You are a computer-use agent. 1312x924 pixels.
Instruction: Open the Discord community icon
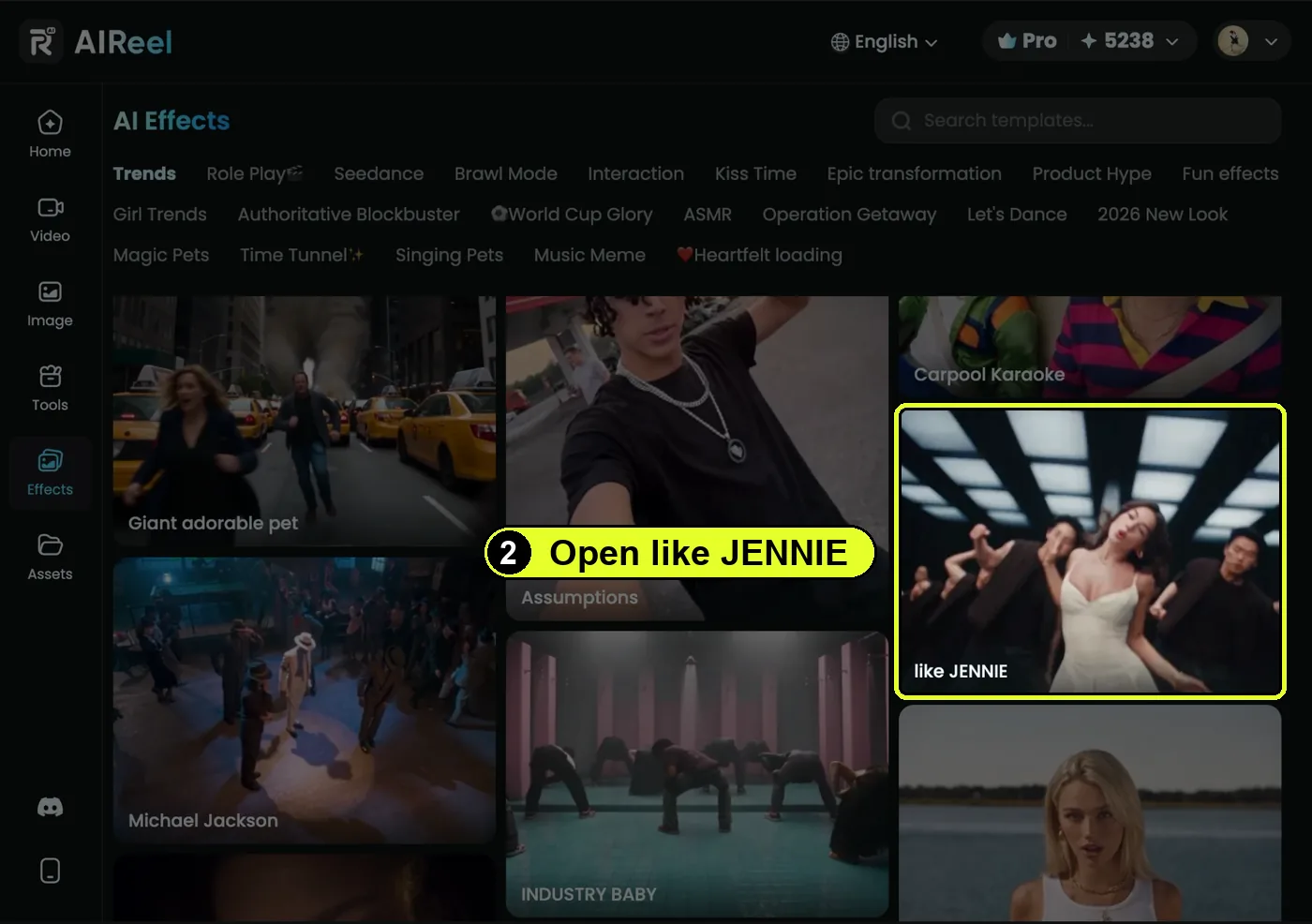click(50, 807)
